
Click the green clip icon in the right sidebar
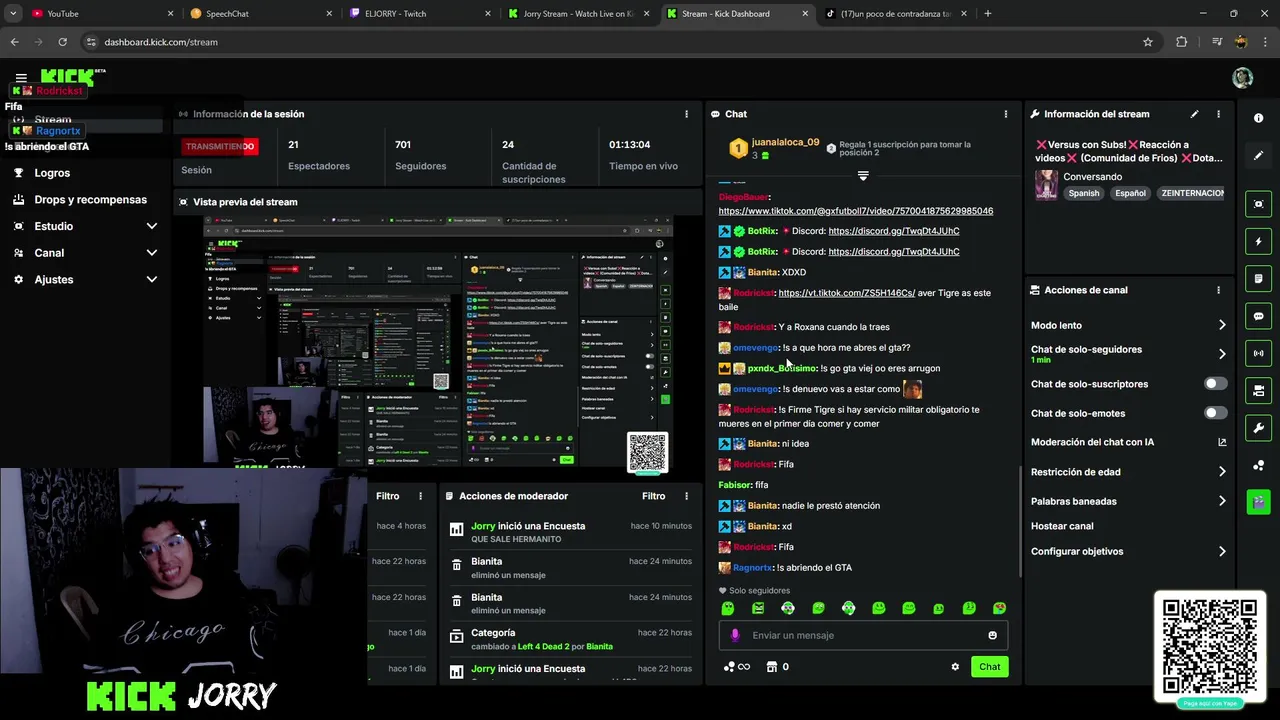(x=1258, y=501)
